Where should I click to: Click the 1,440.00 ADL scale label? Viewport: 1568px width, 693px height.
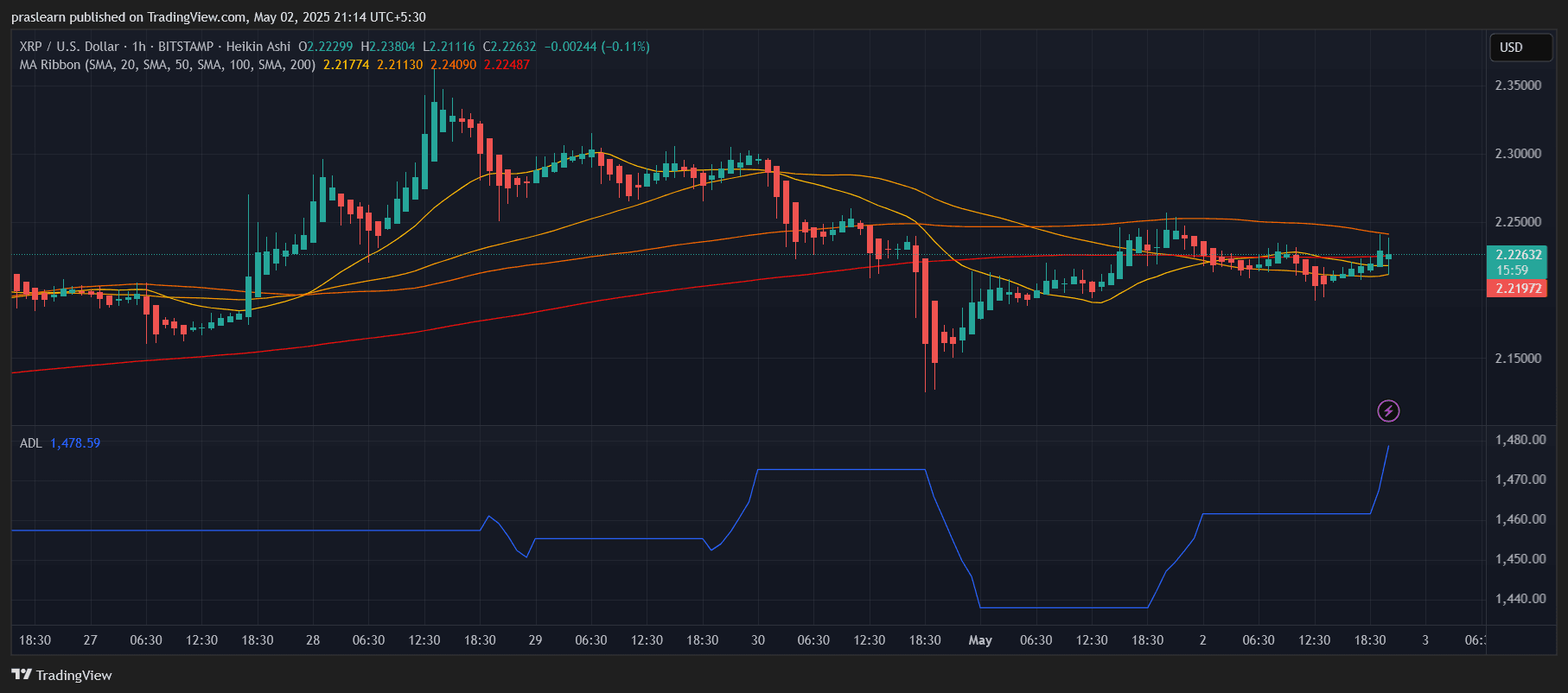pyautogui.click(x=1520, y=599)
